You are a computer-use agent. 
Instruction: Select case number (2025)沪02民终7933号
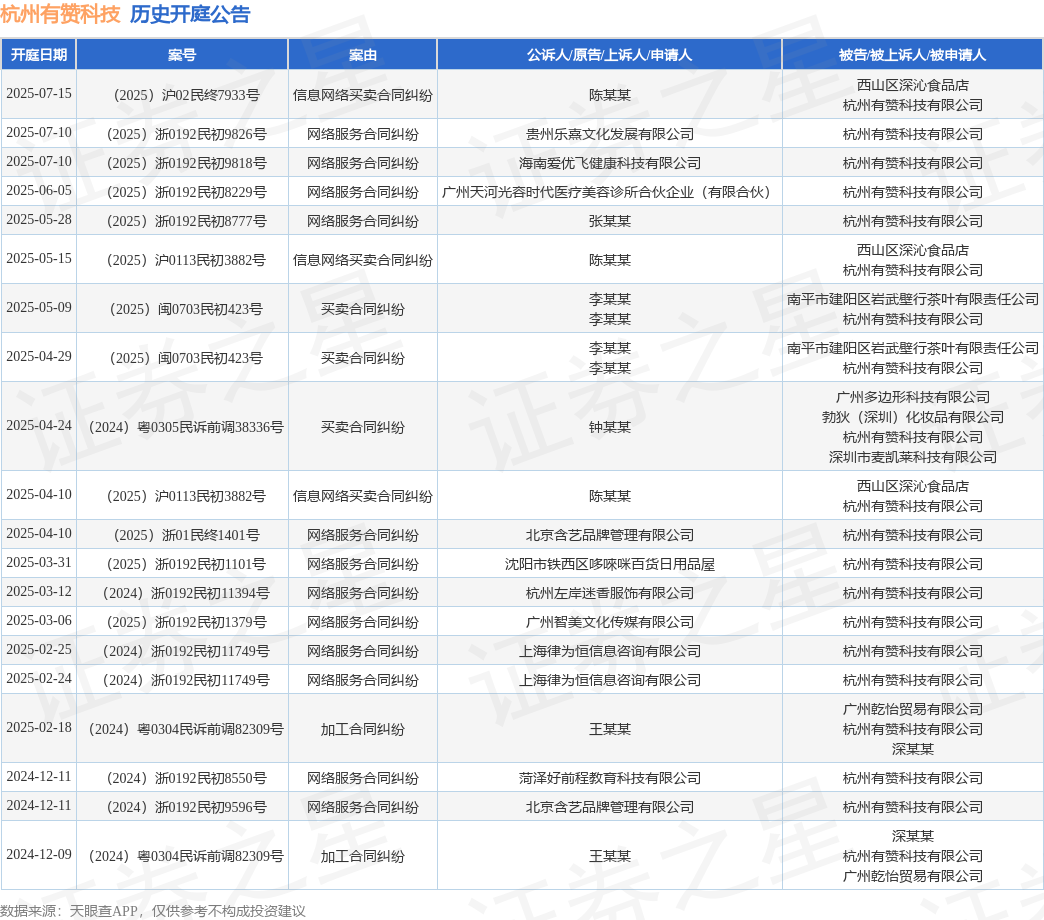point(186,95)
